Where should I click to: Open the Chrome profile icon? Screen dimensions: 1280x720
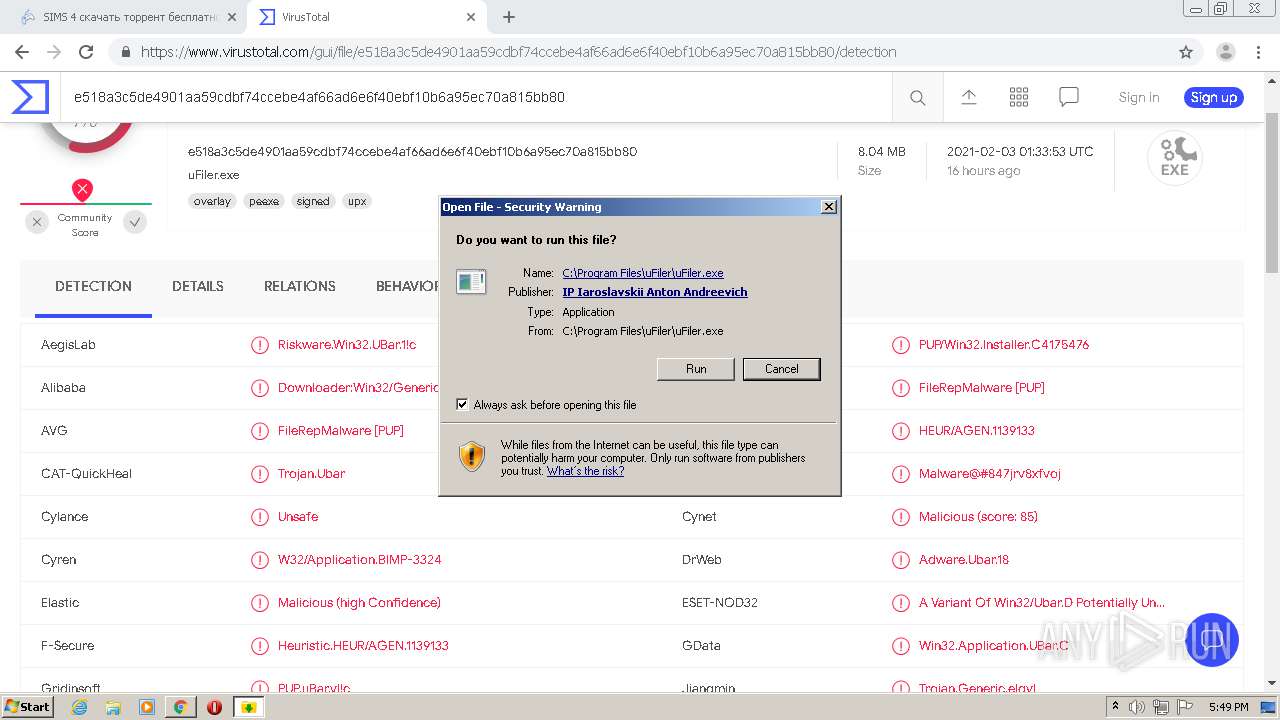click(1225, 52)
